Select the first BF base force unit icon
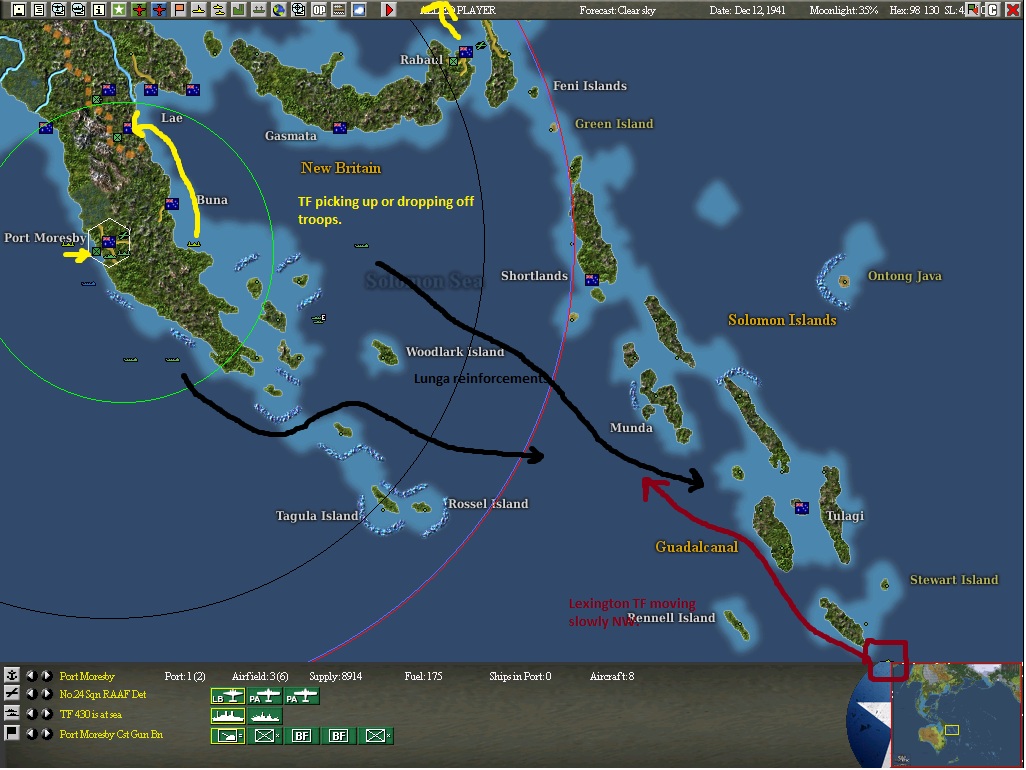 [302, 736]
